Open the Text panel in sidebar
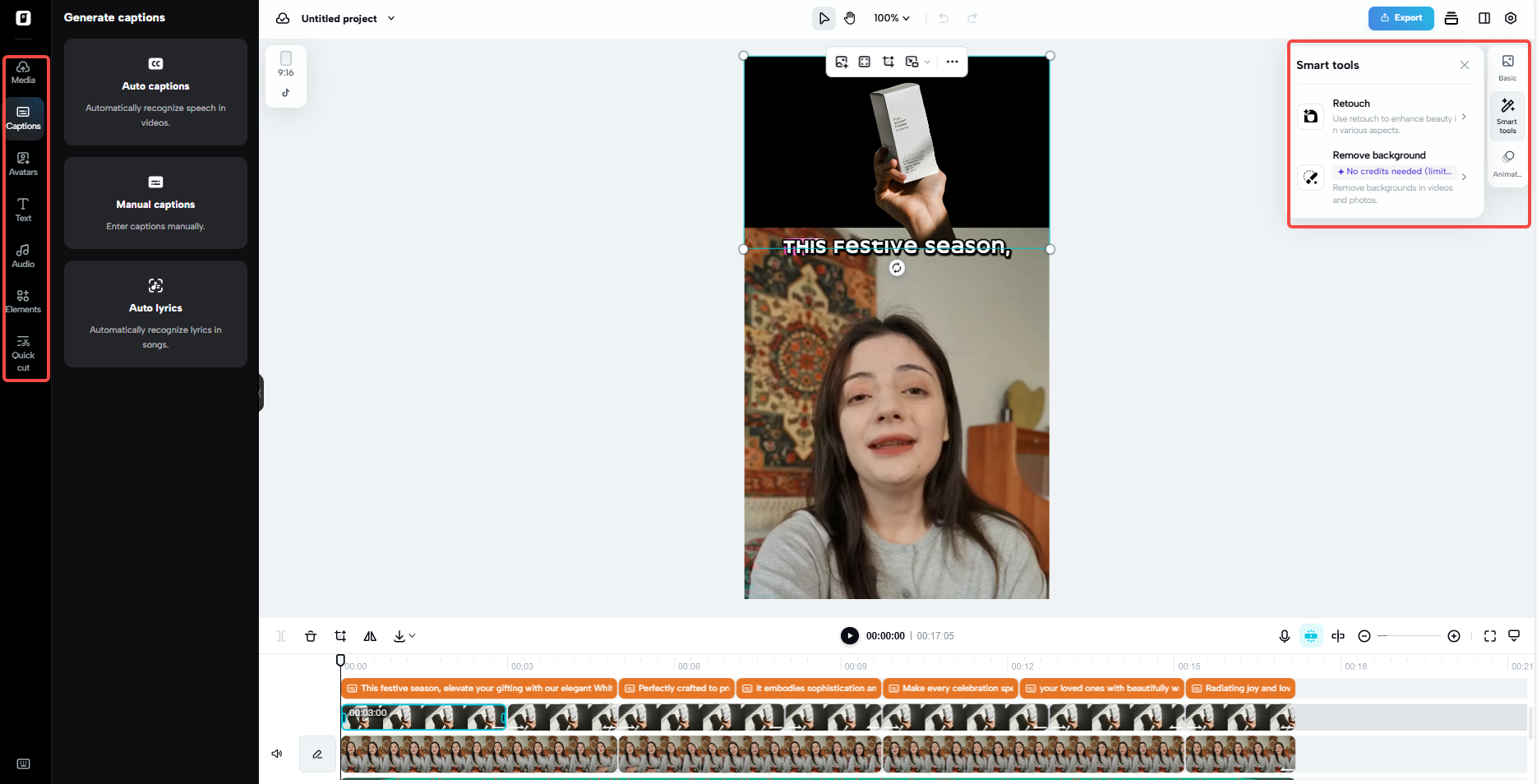This screenshot has width=1537, height=784. (23, 210)
